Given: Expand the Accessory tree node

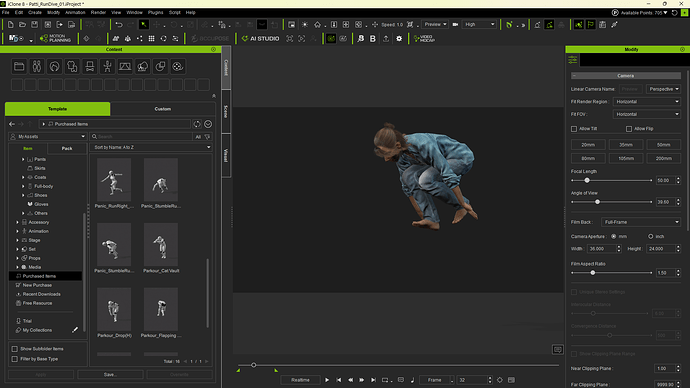Looking at the screenshot, I should (18, 223).
